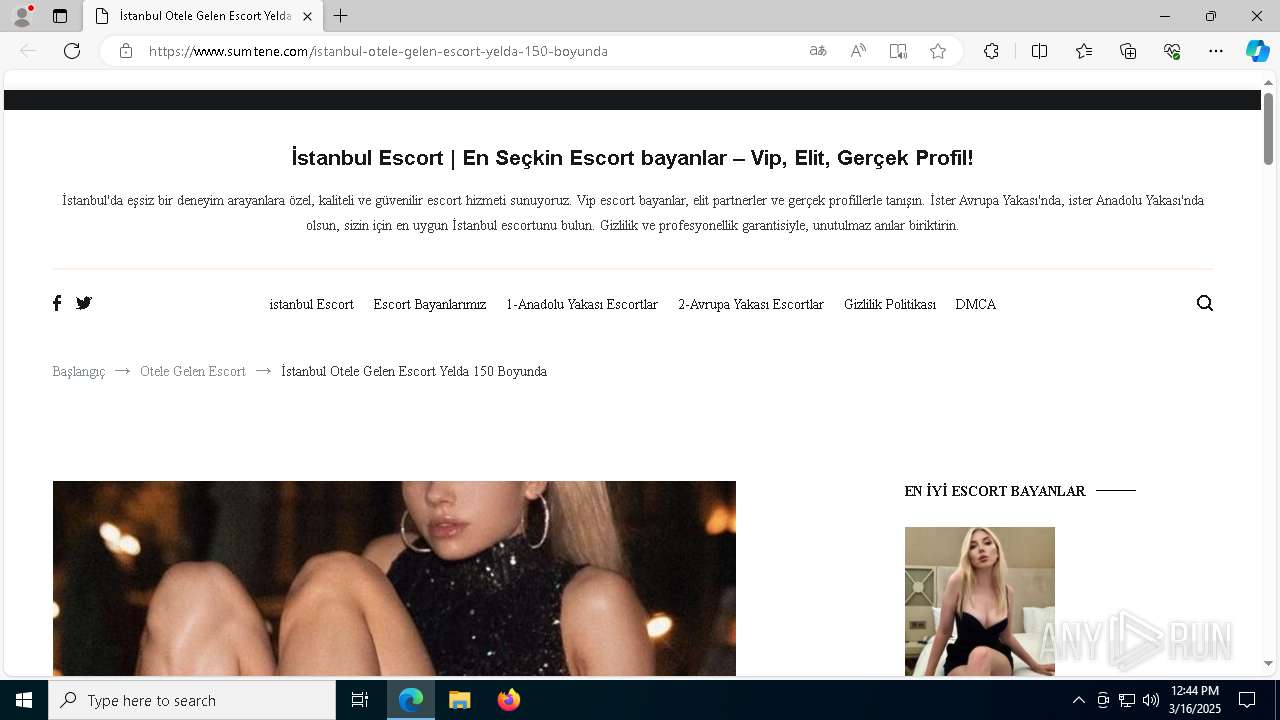
Task: Open the notification center
Action: [1248, 700]
